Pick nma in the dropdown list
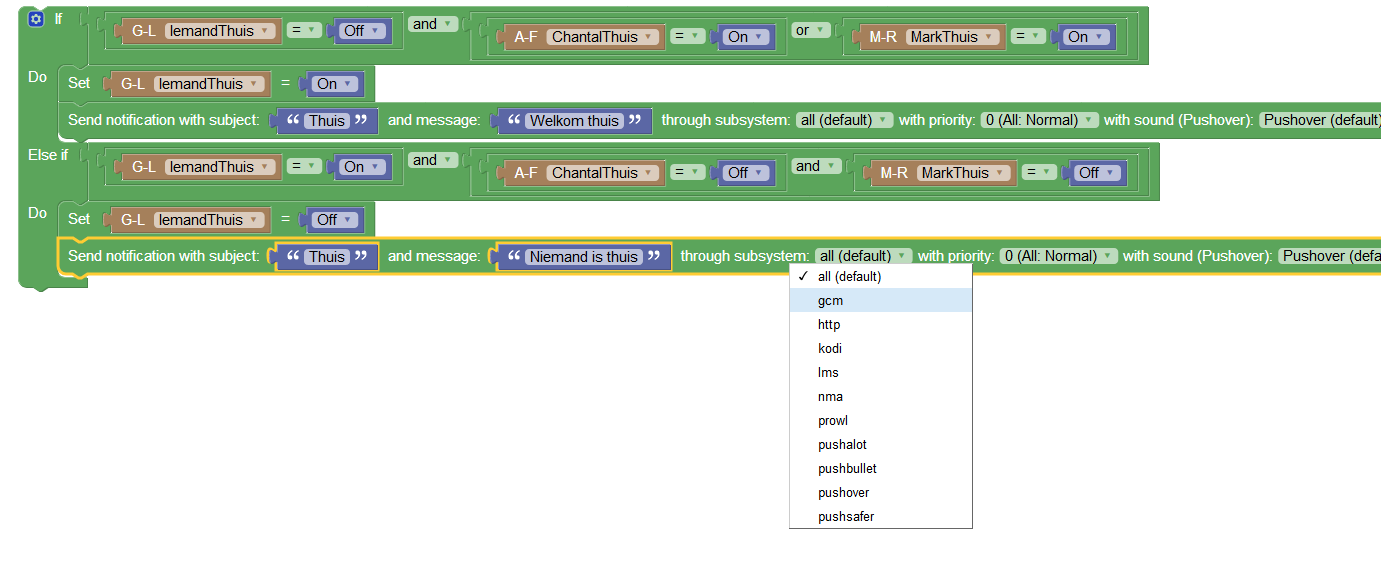The image size is (1381, 570). point(880,396)
